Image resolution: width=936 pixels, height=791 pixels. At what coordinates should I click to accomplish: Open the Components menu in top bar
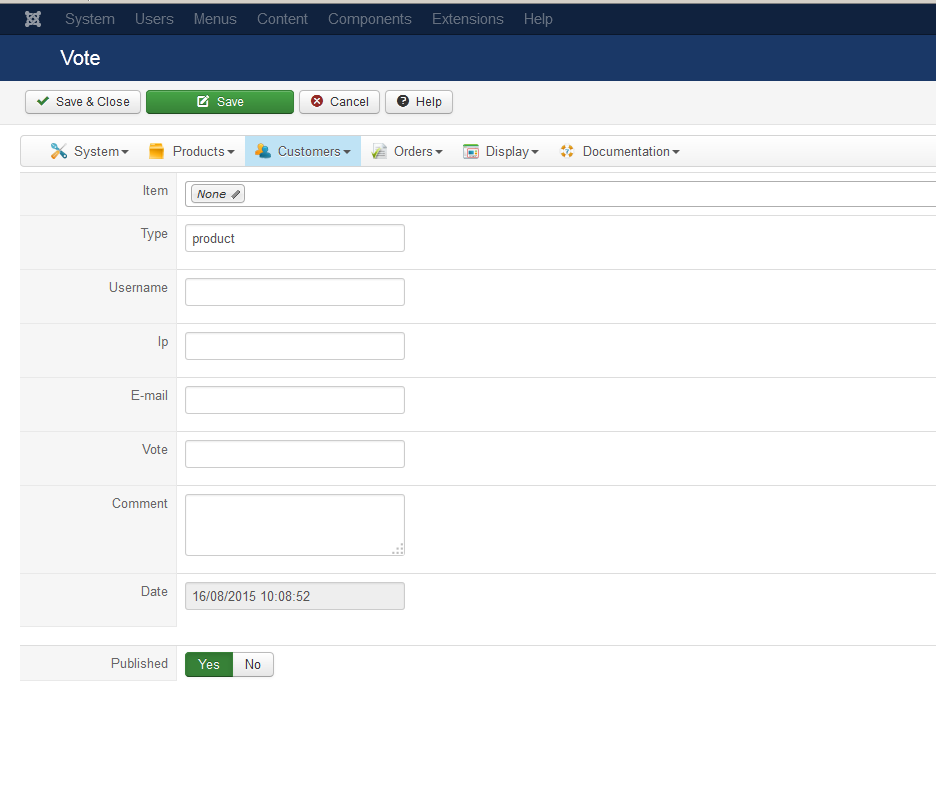pos(369,19)
